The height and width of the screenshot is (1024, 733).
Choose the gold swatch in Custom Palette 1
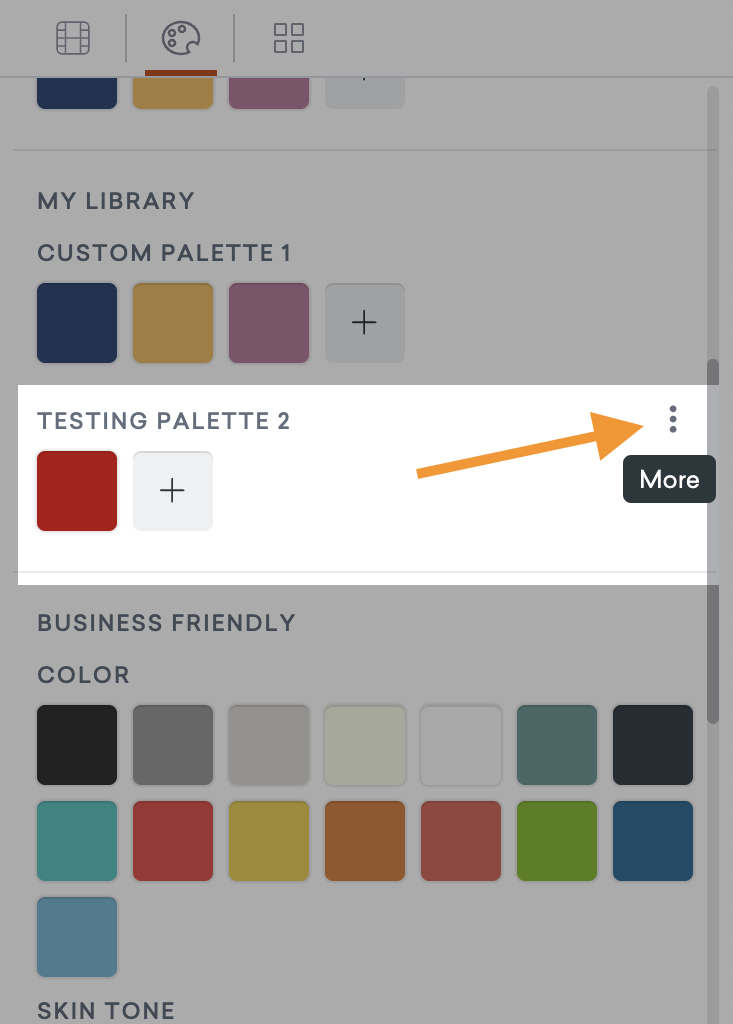(173, 323)
